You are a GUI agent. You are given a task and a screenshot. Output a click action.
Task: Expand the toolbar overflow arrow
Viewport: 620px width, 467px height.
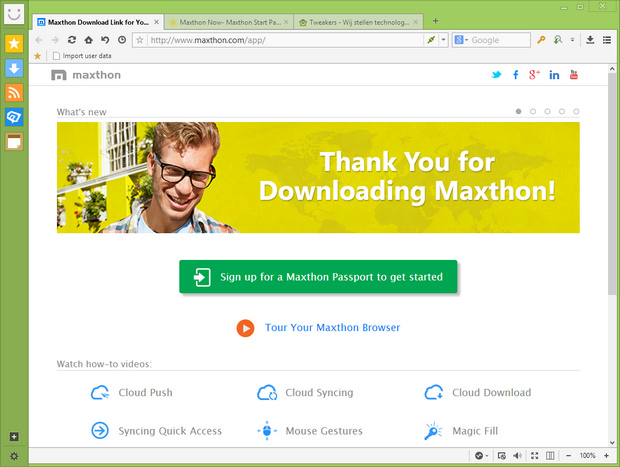tap(572, 40)
